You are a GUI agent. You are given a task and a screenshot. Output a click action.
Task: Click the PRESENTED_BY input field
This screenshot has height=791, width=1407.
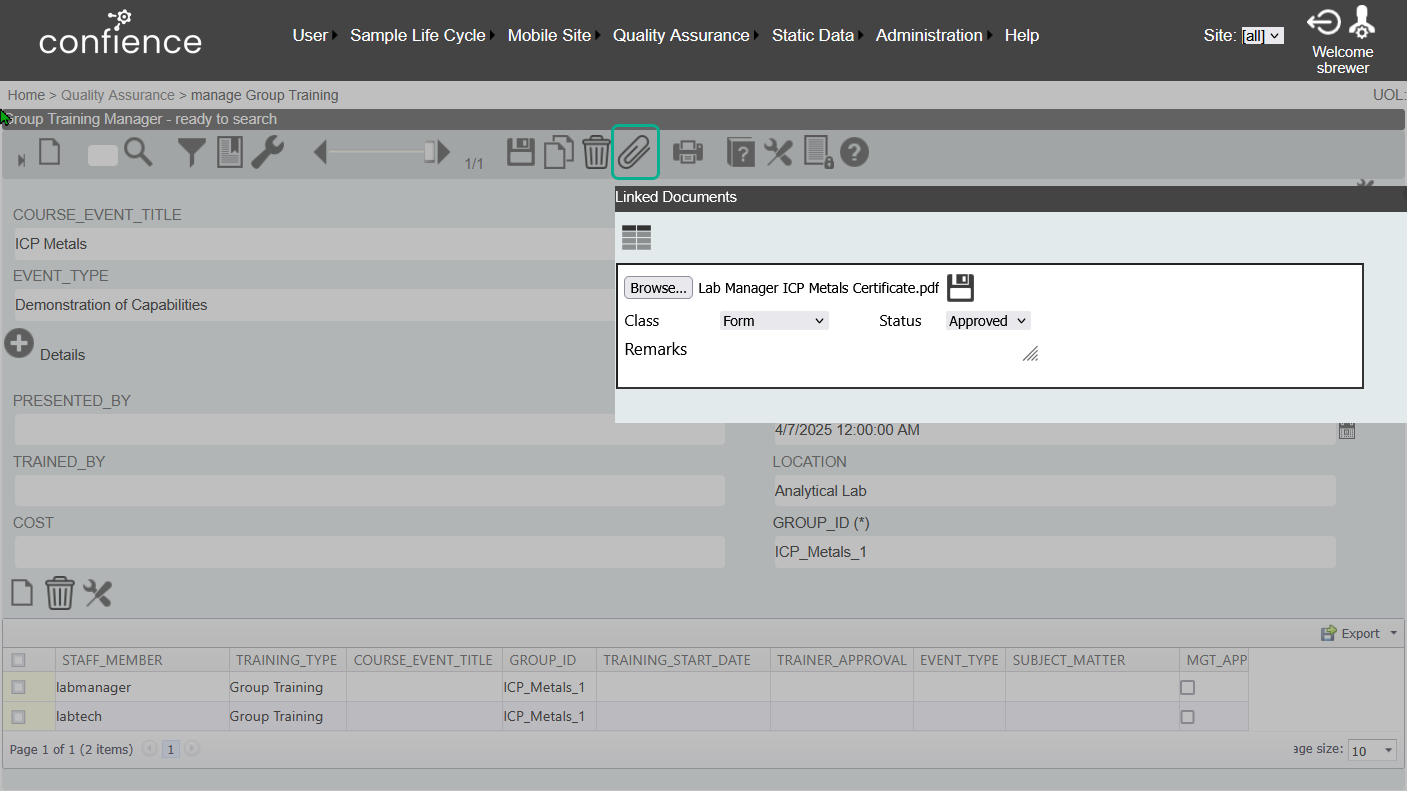(x=369, y=430)
